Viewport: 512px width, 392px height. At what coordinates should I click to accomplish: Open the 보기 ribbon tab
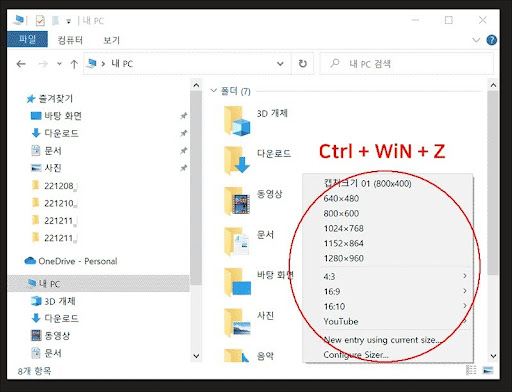tap(111, 40)
